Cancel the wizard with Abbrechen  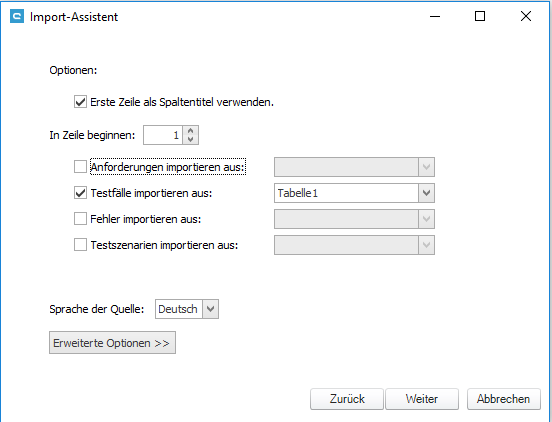[503, 399]
